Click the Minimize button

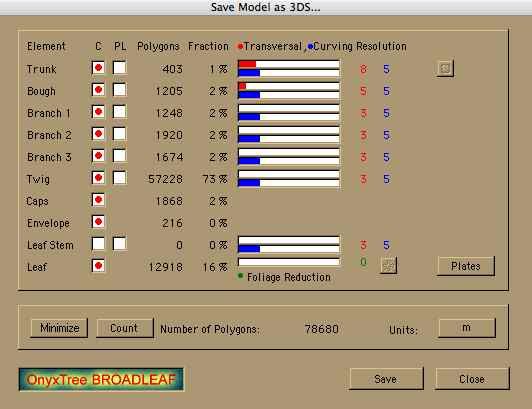click(59, 328)
